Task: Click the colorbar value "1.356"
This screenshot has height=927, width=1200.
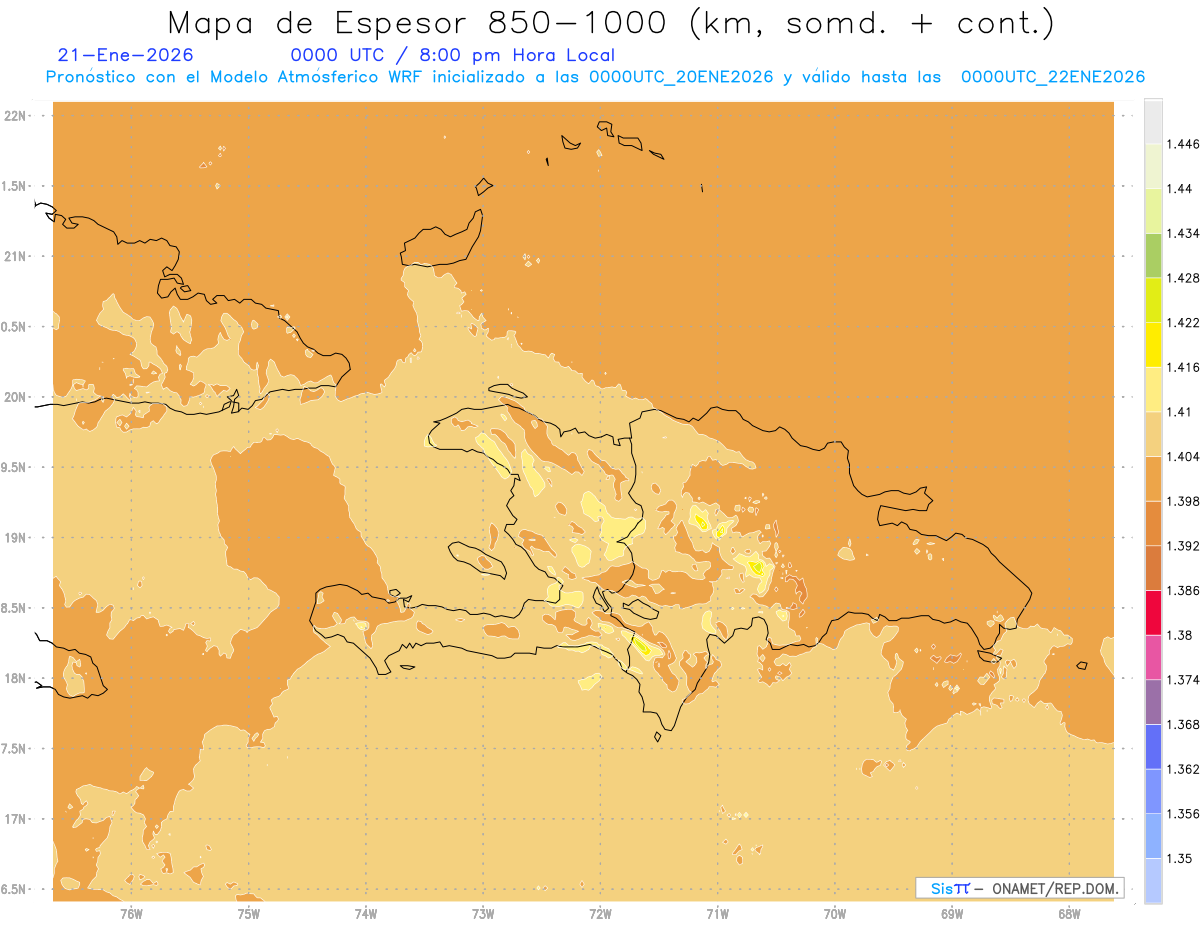Action: point(1184,813)
